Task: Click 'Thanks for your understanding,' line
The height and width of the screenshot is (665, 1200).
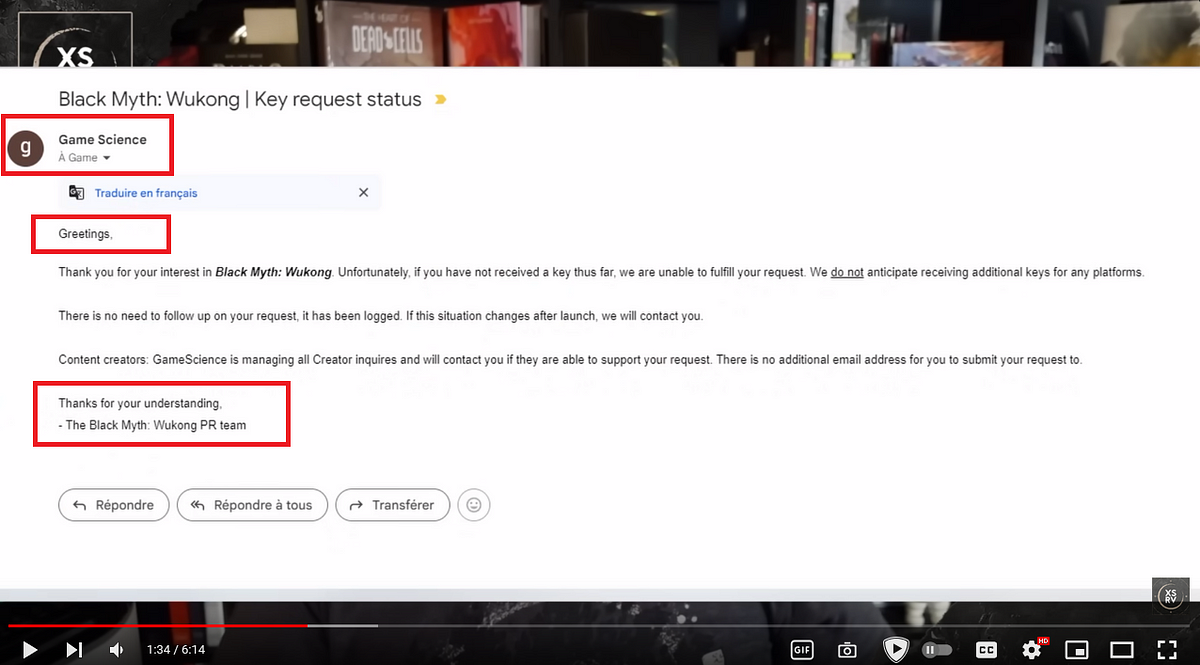Action: (140, 403)
